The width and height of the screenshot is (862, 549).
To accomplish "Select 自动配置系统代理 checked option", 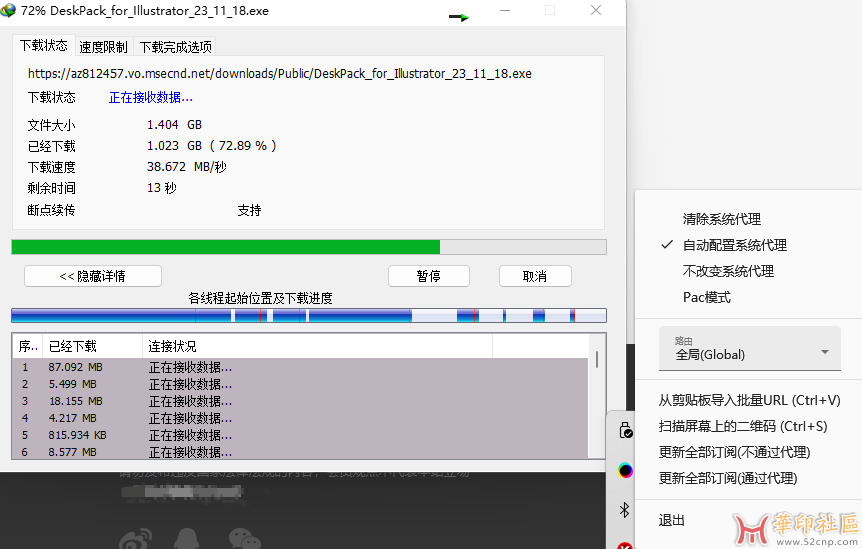I will coord(734,245).
